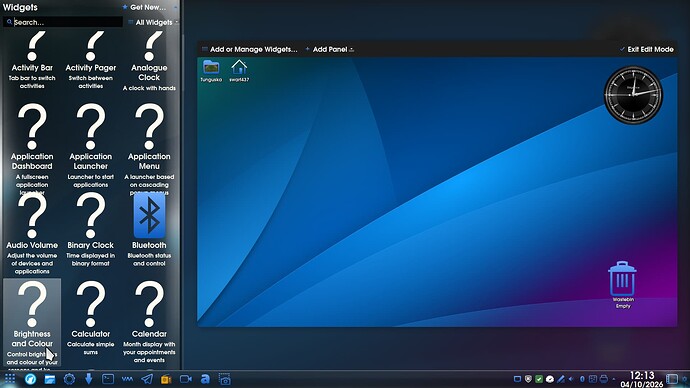Launch the screenshot tool taskbar icon

click(224, 379)
